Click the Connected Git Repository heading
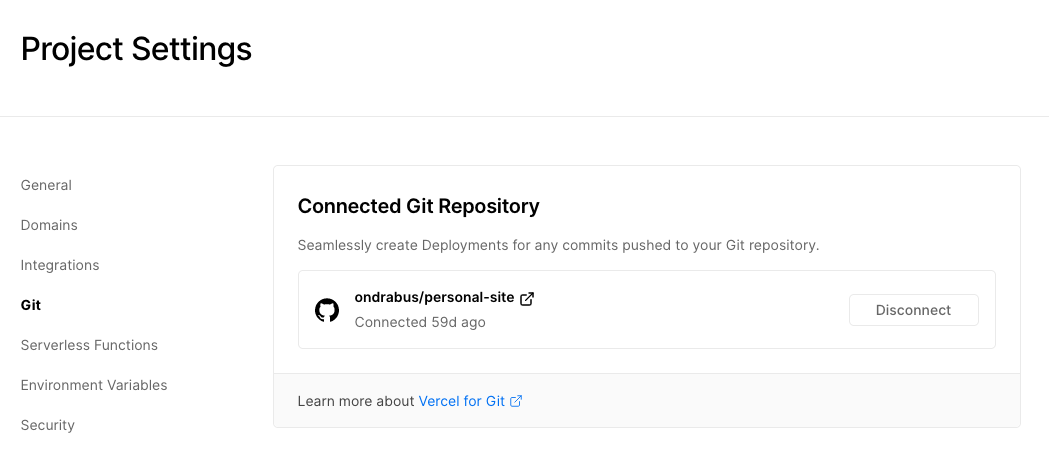This screenshot has width=1049, height=451. (x=418, y=206)
